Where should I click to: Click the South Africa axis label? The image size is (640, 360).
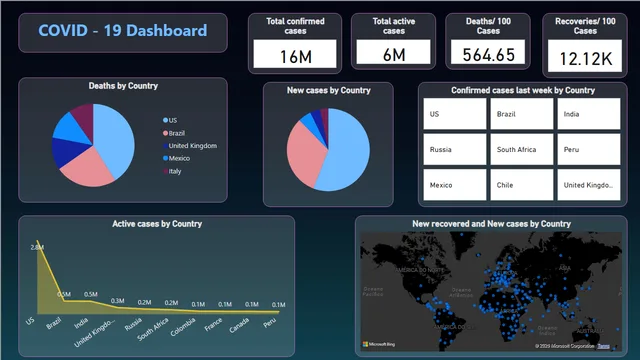point(153,329)
